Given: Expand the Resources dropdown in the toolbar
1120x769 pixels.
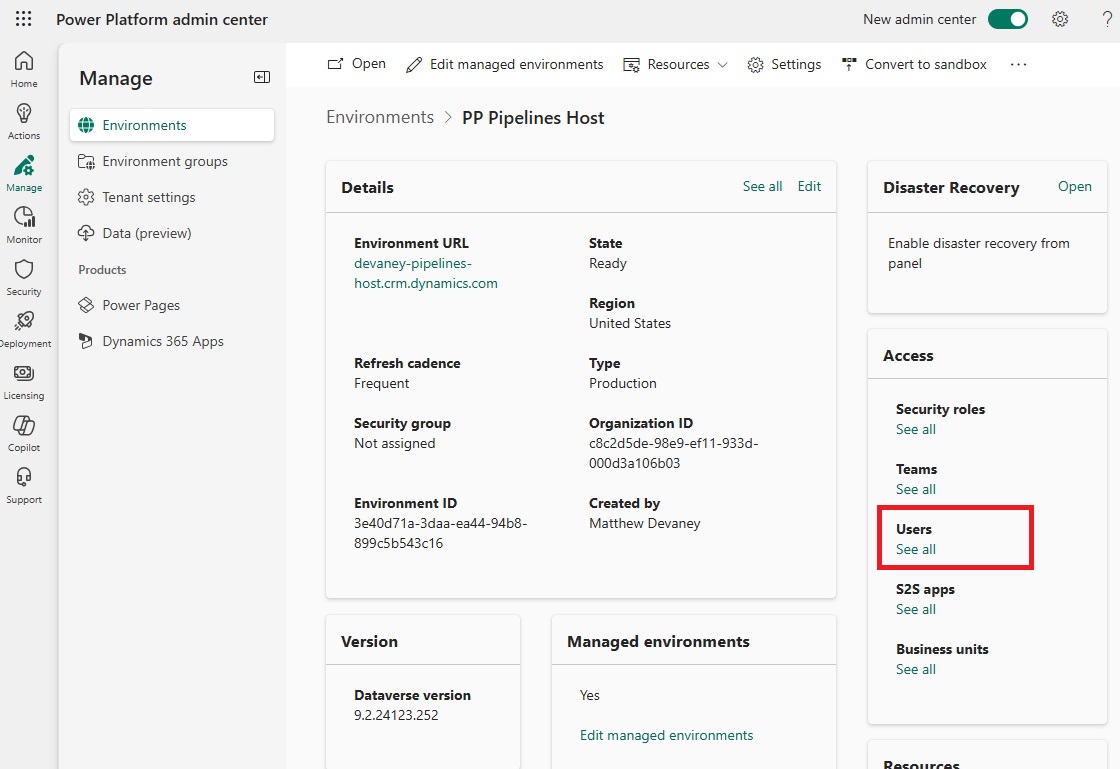Looking at the screenshot, I should (x=676, y=64).
